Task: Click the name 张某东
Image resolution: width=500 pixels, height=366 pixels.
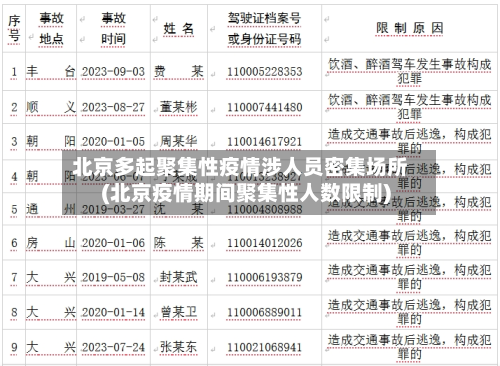Action: [178, 347]
